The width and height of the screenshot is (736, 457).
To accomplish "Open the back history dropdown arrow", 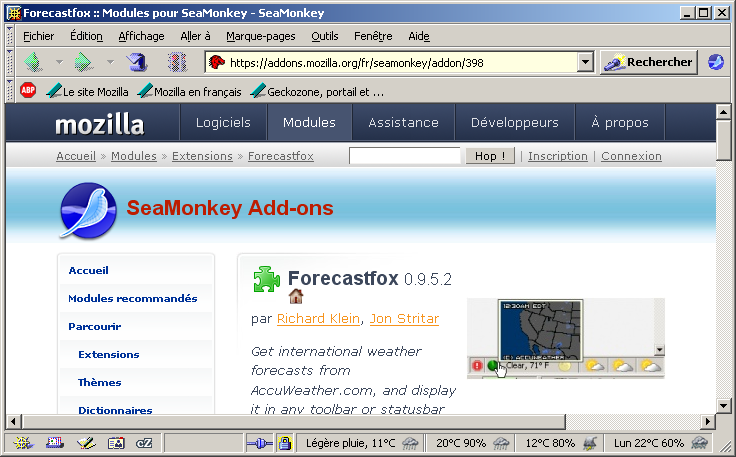I will [x=59, y=62].
